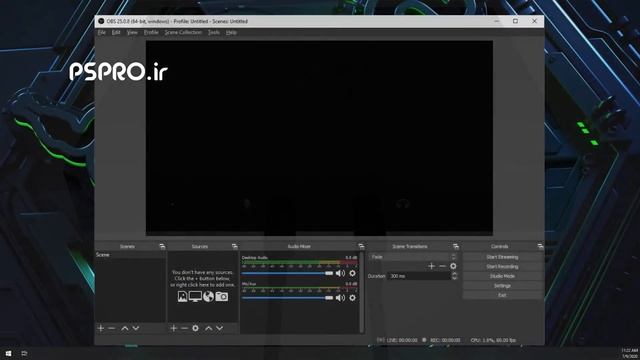Open transition properties via the Scene Transitions gear
Image resolution: width=640 pixels, height=360 pixels.
point(453,266)
